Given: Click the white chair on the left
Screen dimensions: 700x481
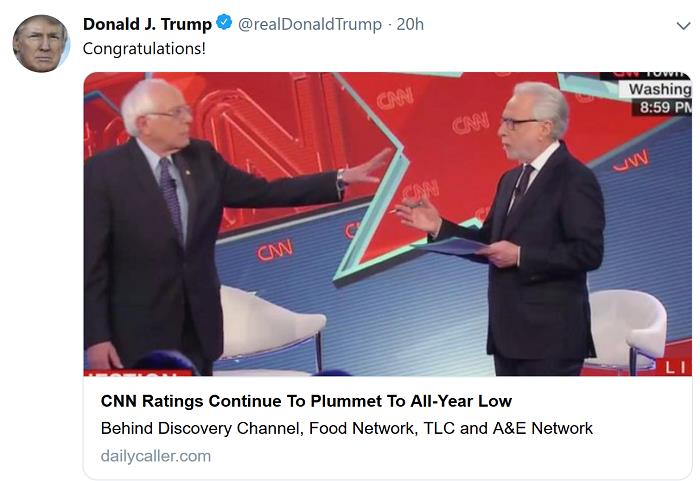Looking at the screenshot, I should [x=271, y=322].
